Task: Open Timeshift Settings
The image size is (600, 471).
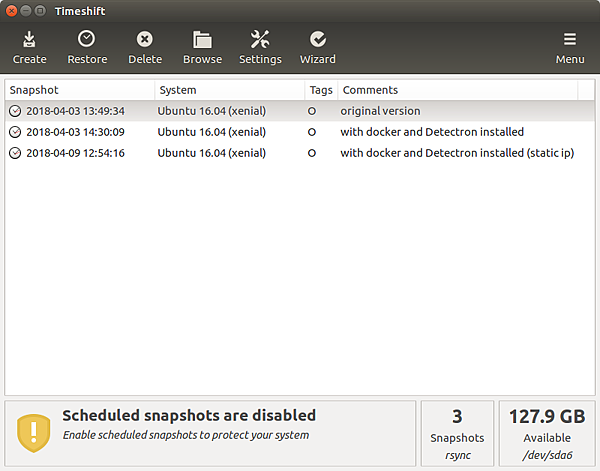Action: pyautogui.click(x=260, y=48)
